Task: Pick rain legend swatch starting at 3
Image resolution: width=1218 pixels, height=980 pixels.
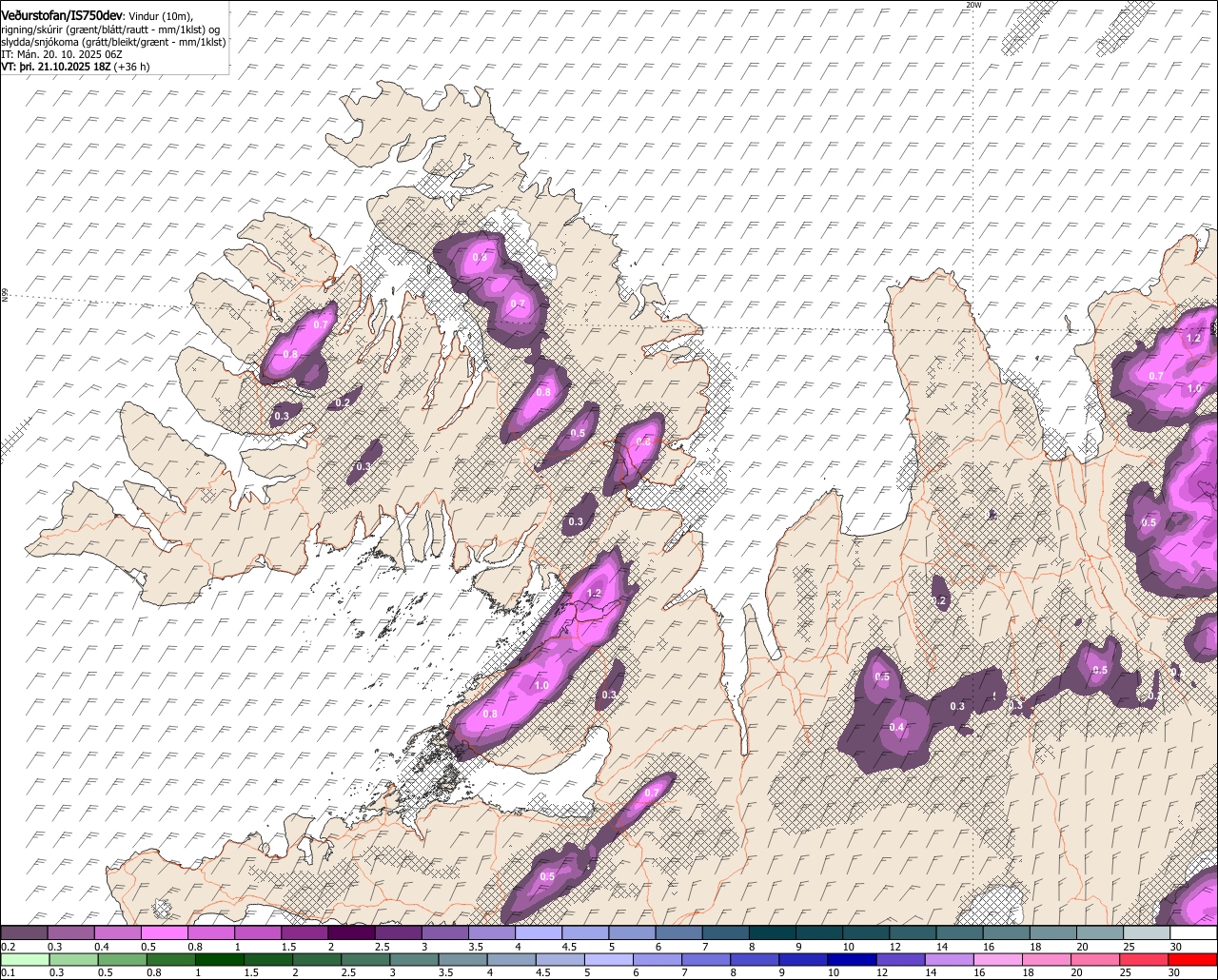Action: (414, 959)
